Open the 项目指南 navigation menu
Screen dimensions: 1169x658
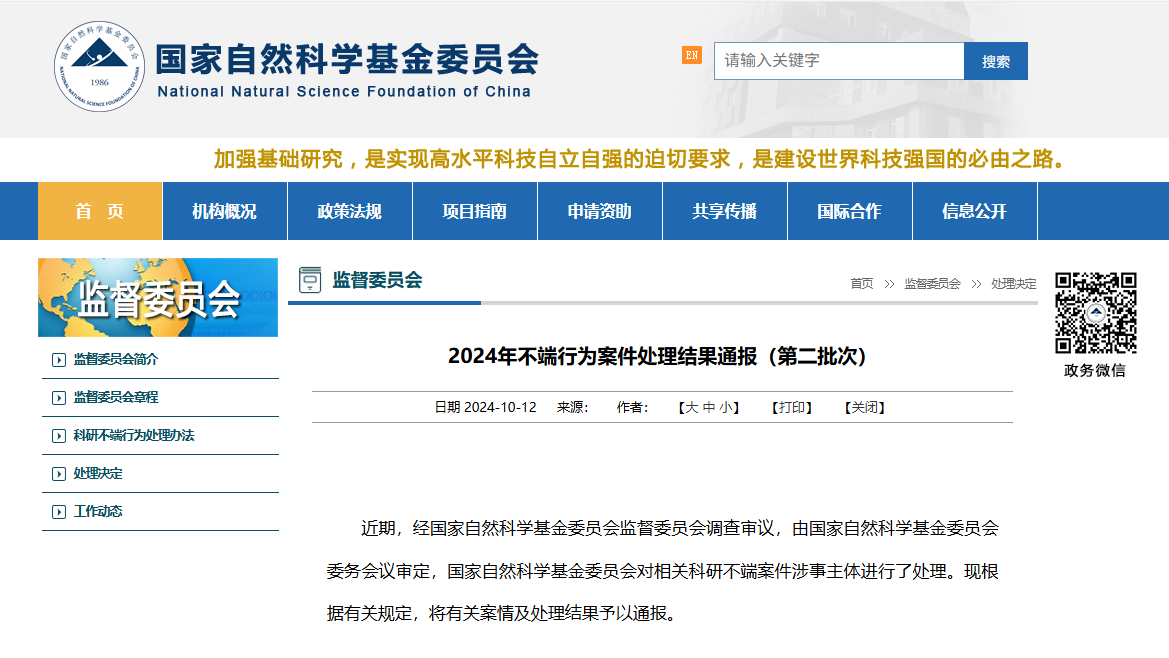click(x=474, y=211)
